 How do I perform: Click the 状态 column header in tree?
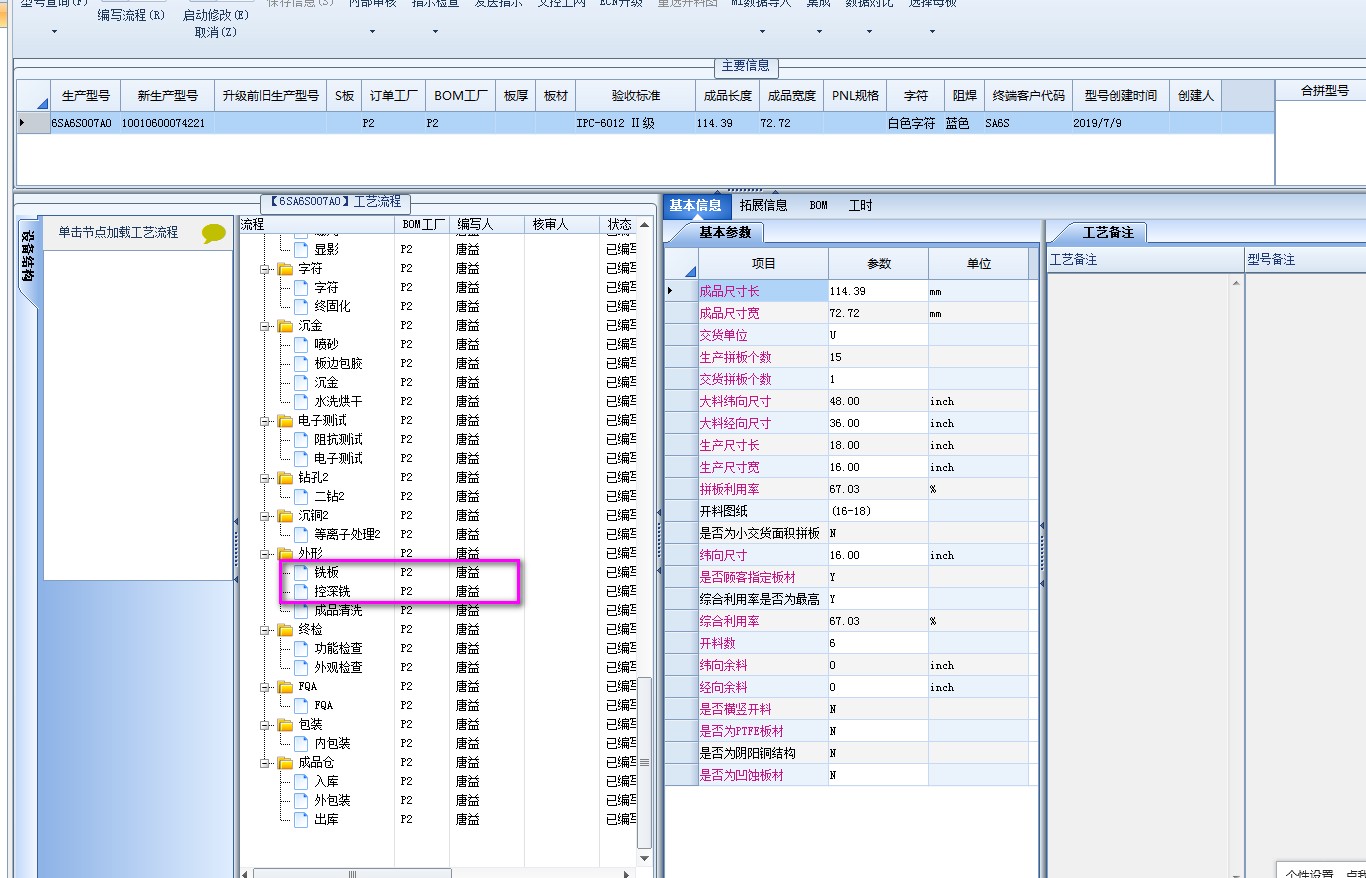pyautogui.click(x=620, y=224)
